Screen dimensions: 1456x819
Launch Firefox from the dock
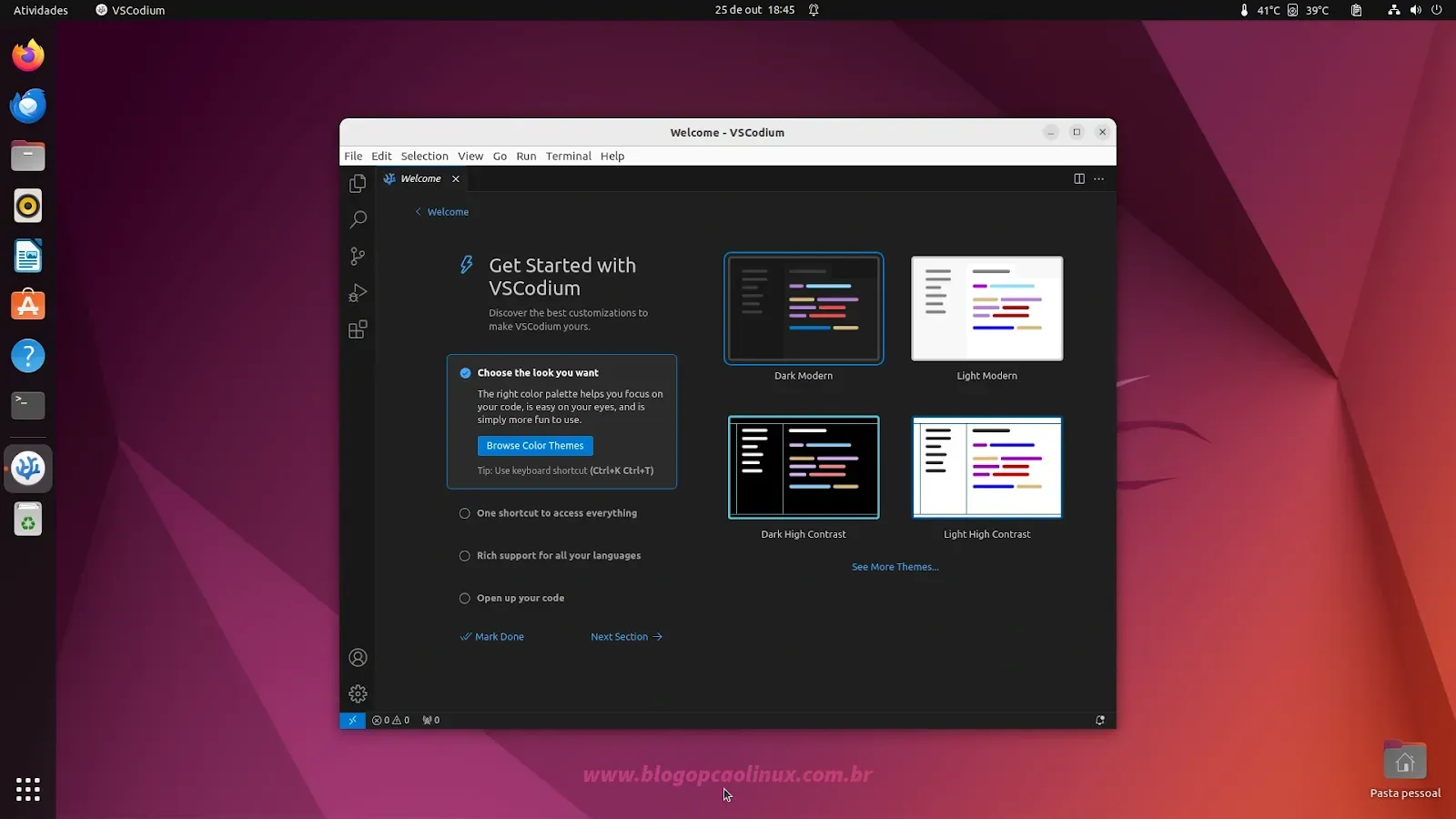[x=28, y=56]
